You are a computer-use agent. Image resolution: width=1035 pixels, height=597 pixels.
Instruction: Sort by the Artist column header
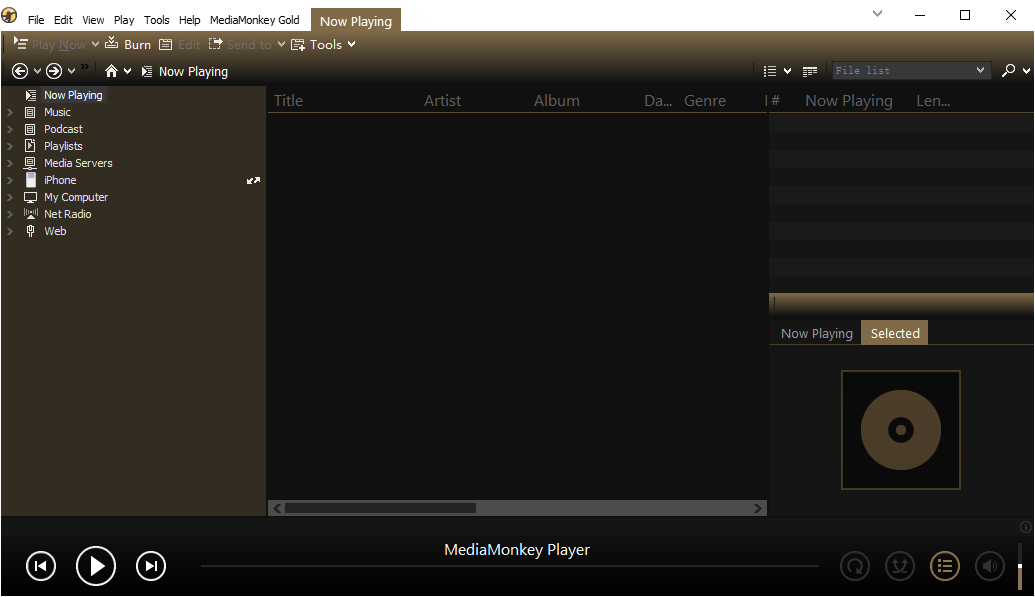click(x=442, y=100)
